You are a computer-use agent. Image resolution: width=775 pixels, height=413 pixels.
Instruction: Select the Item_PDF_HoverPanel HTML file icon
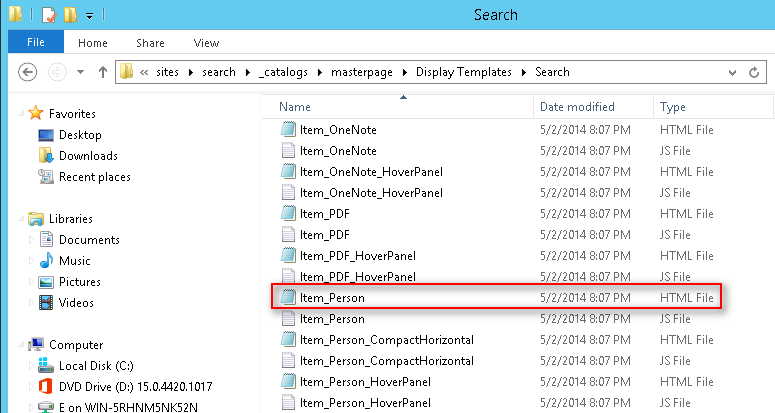[288, 255]
